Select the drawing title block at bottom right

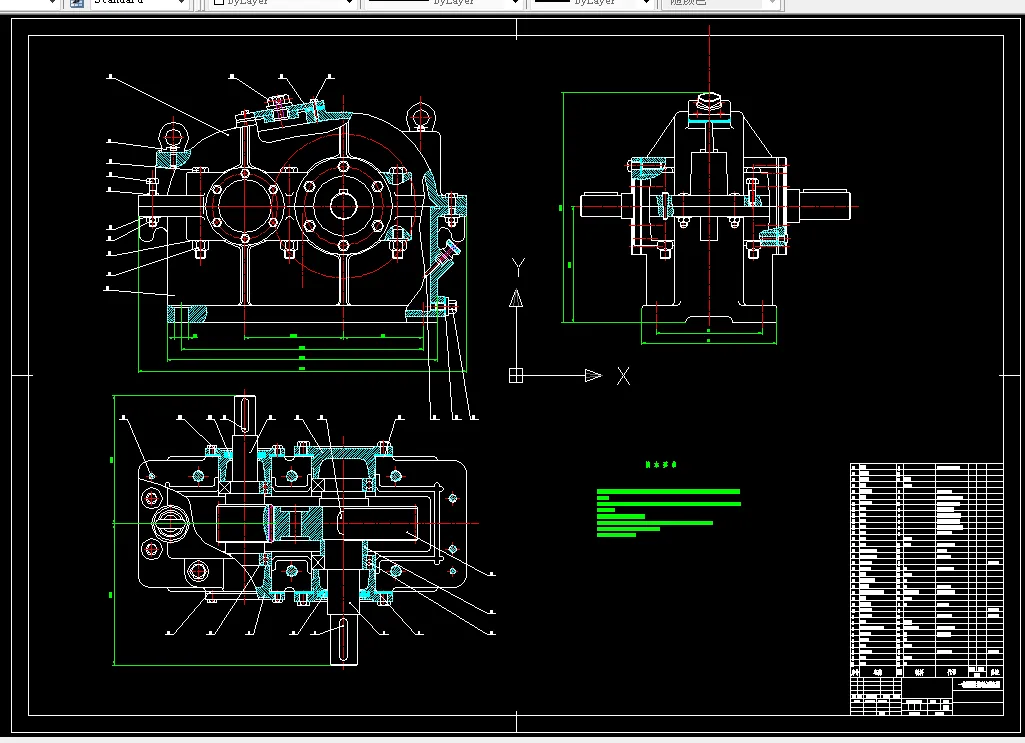coord(926,696)
